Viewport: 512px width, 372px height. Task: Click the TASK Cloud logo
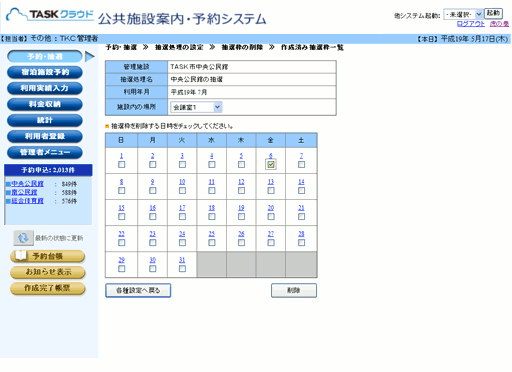[x=50, y=15]
